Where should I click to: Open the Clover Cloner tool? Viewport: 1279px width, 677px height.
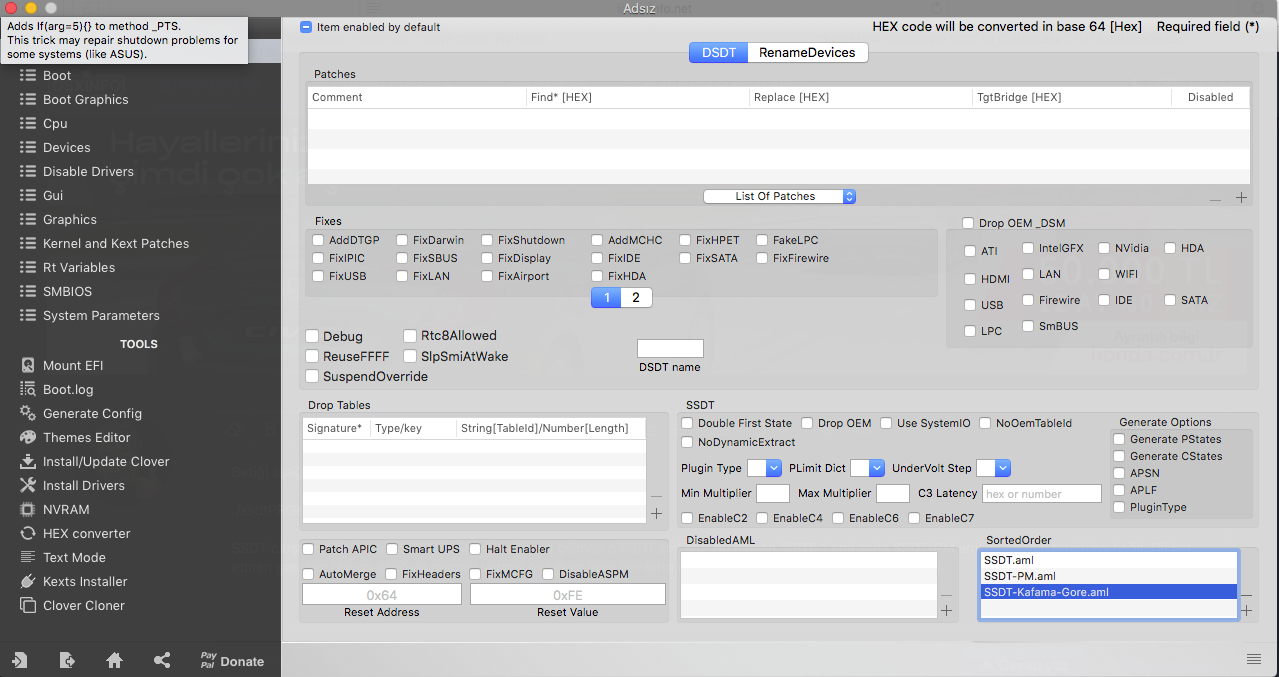(83, 606)
